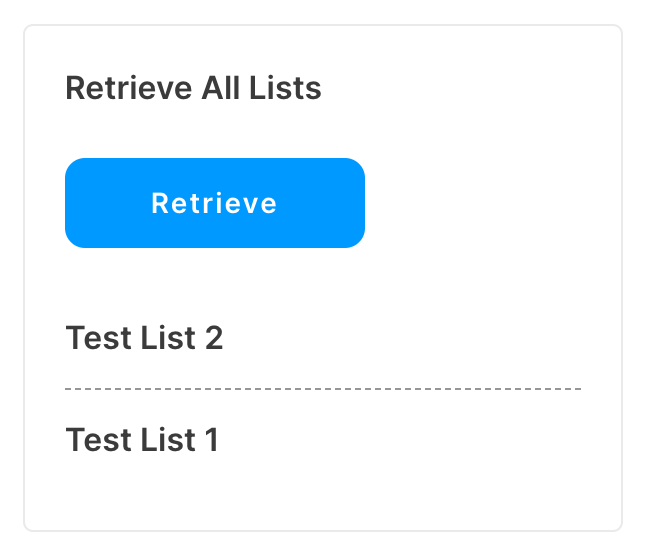Click the word Test in Test List 2
This screenshot has width=646, height=558.
[x=99, y=338]
